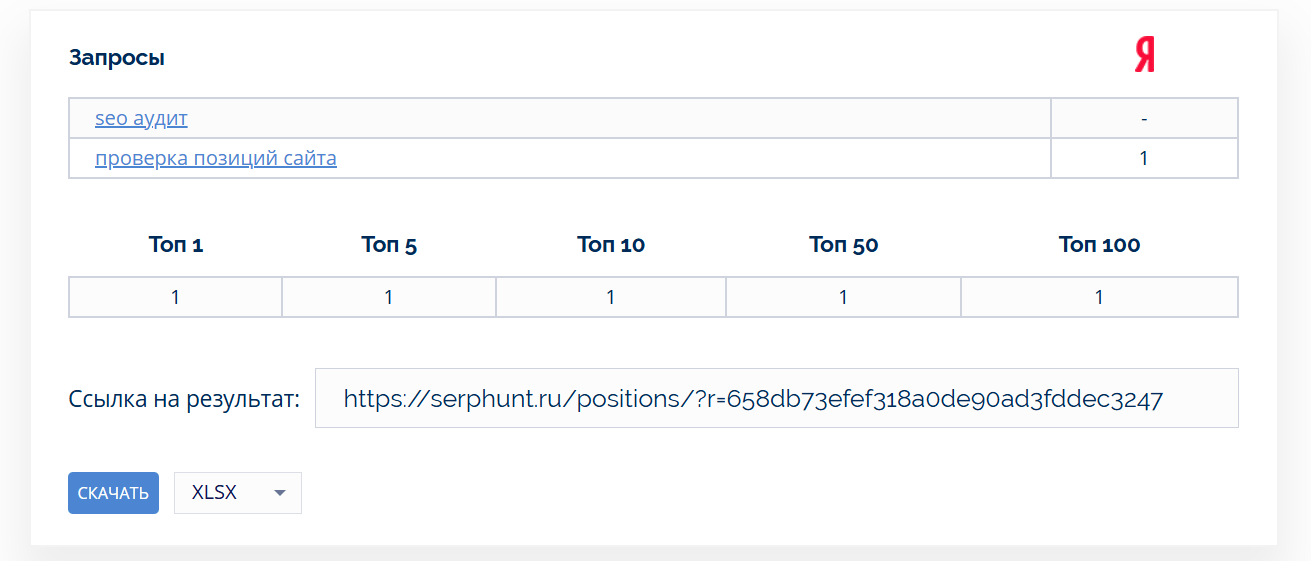
Task: Open the "seo аудит" query link
Action: (141, 119)
